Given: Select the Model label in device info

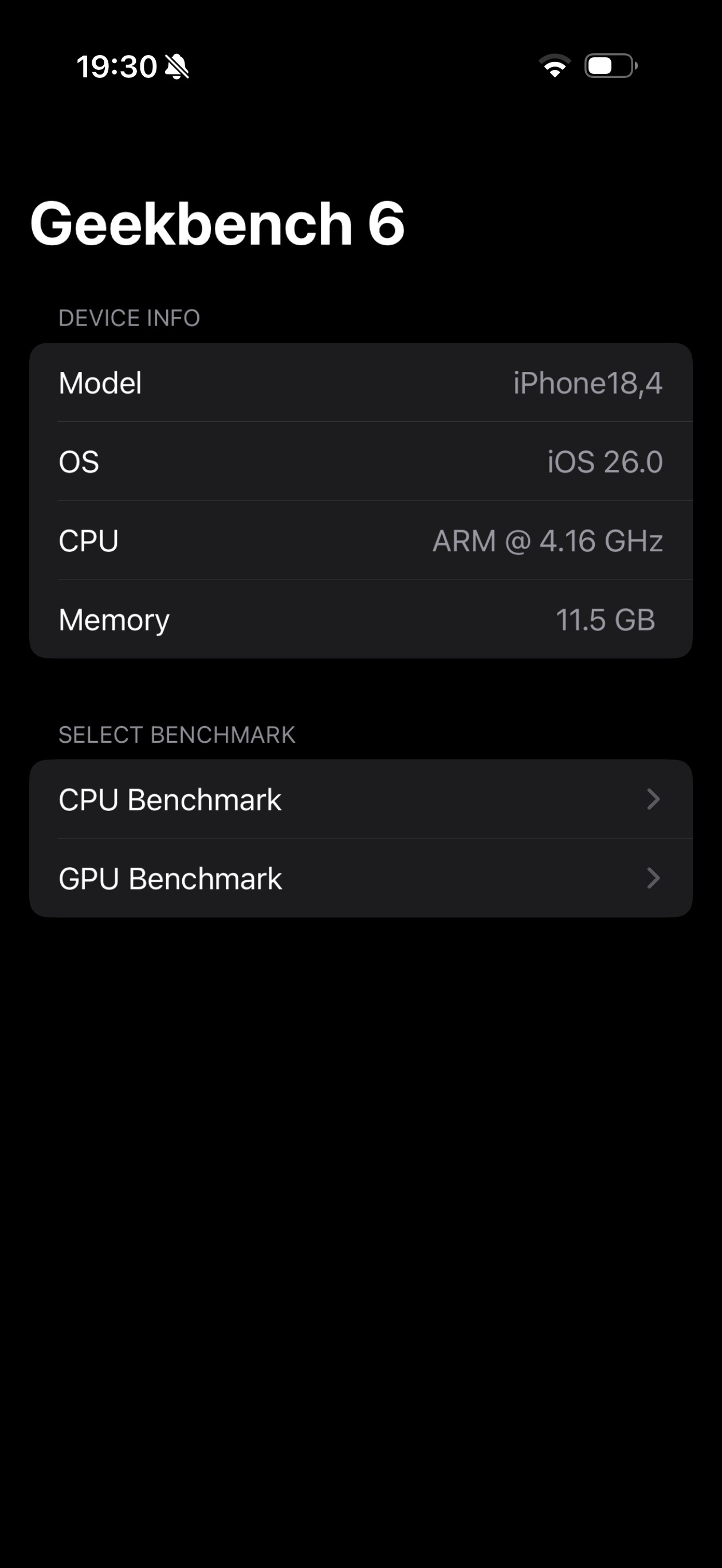Looking at the screenshot, I should click(100, 383).
